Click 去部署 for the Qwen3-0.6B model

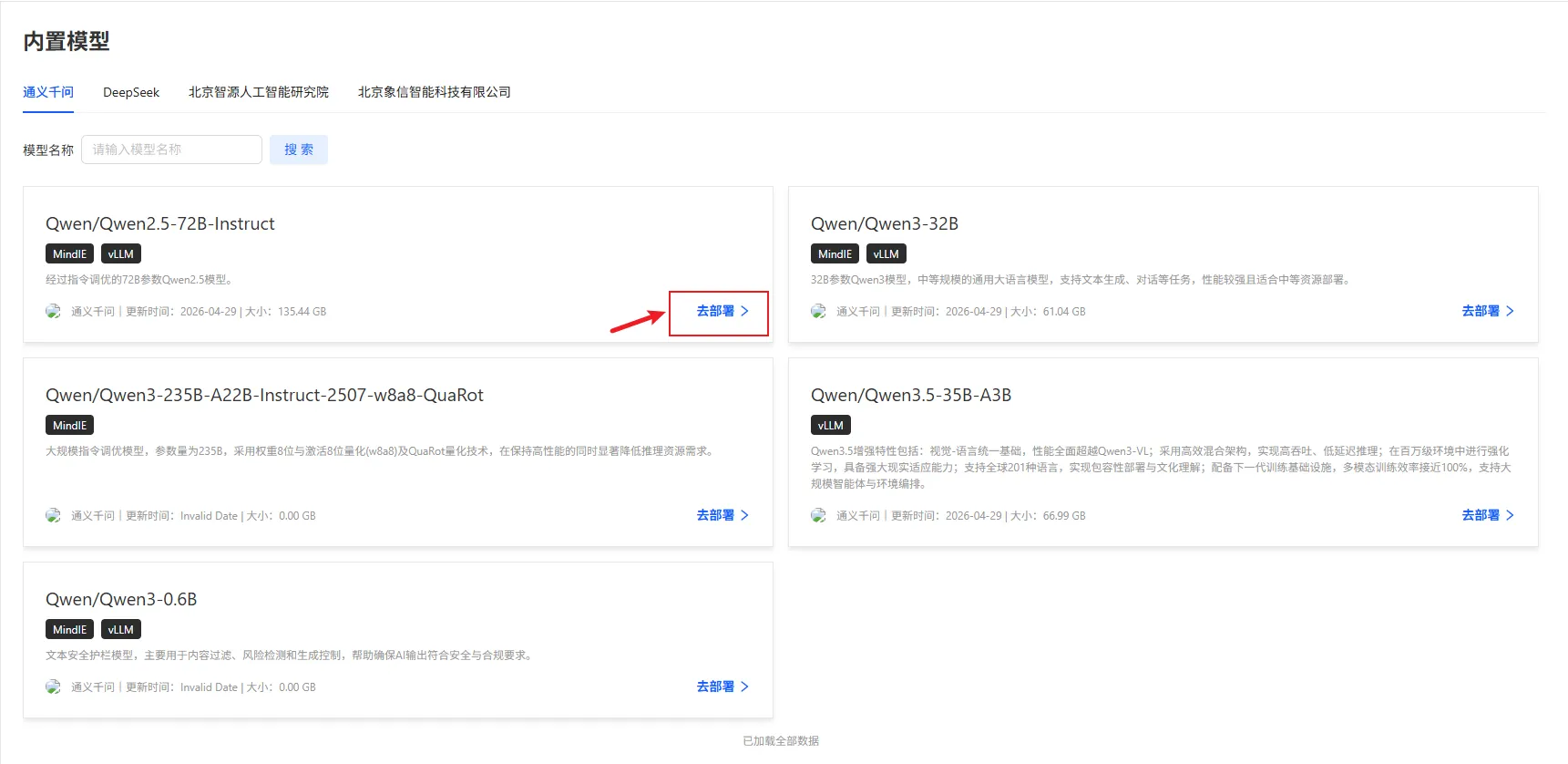pos(723,687)
